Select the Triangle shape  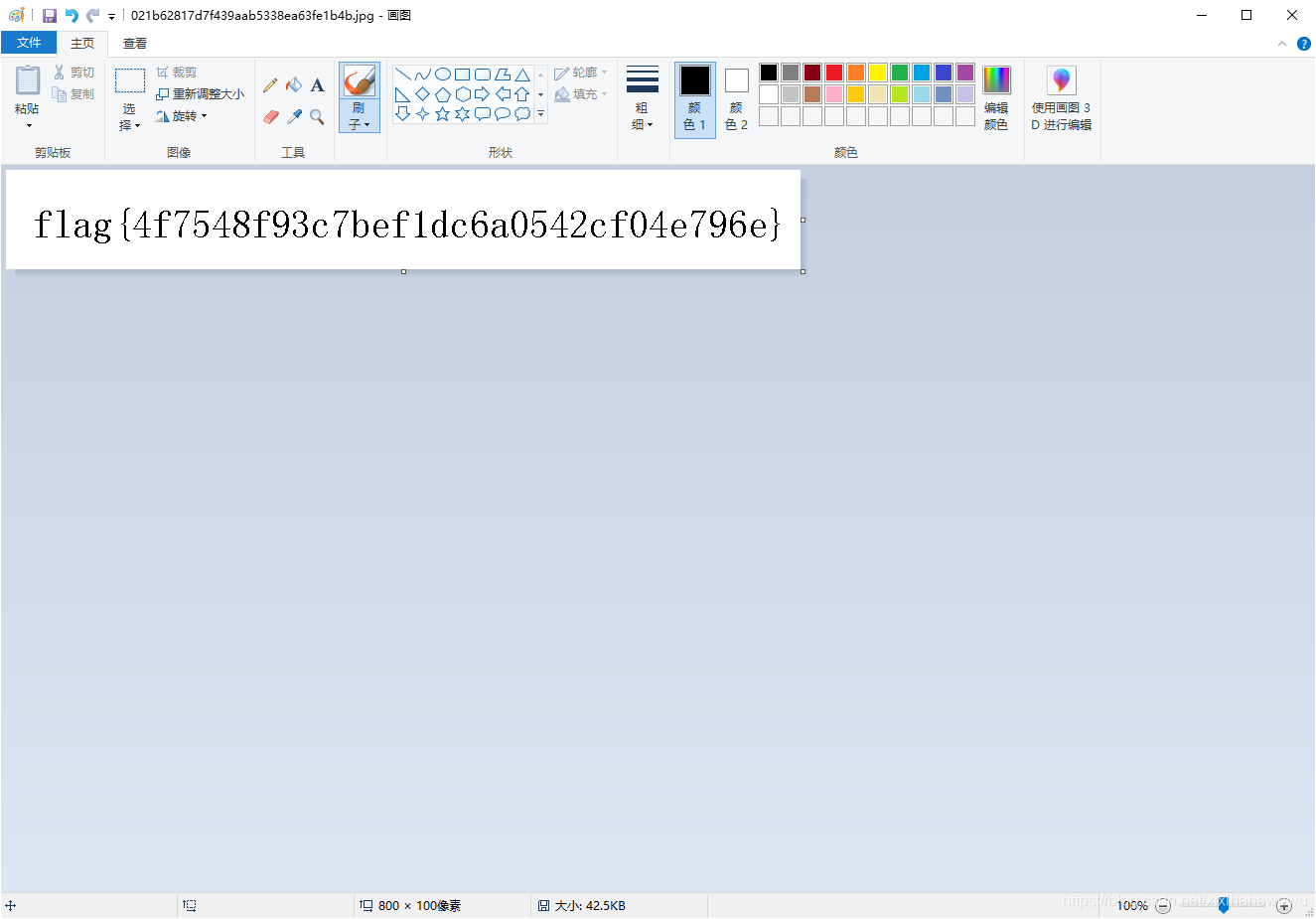point(522,75)
